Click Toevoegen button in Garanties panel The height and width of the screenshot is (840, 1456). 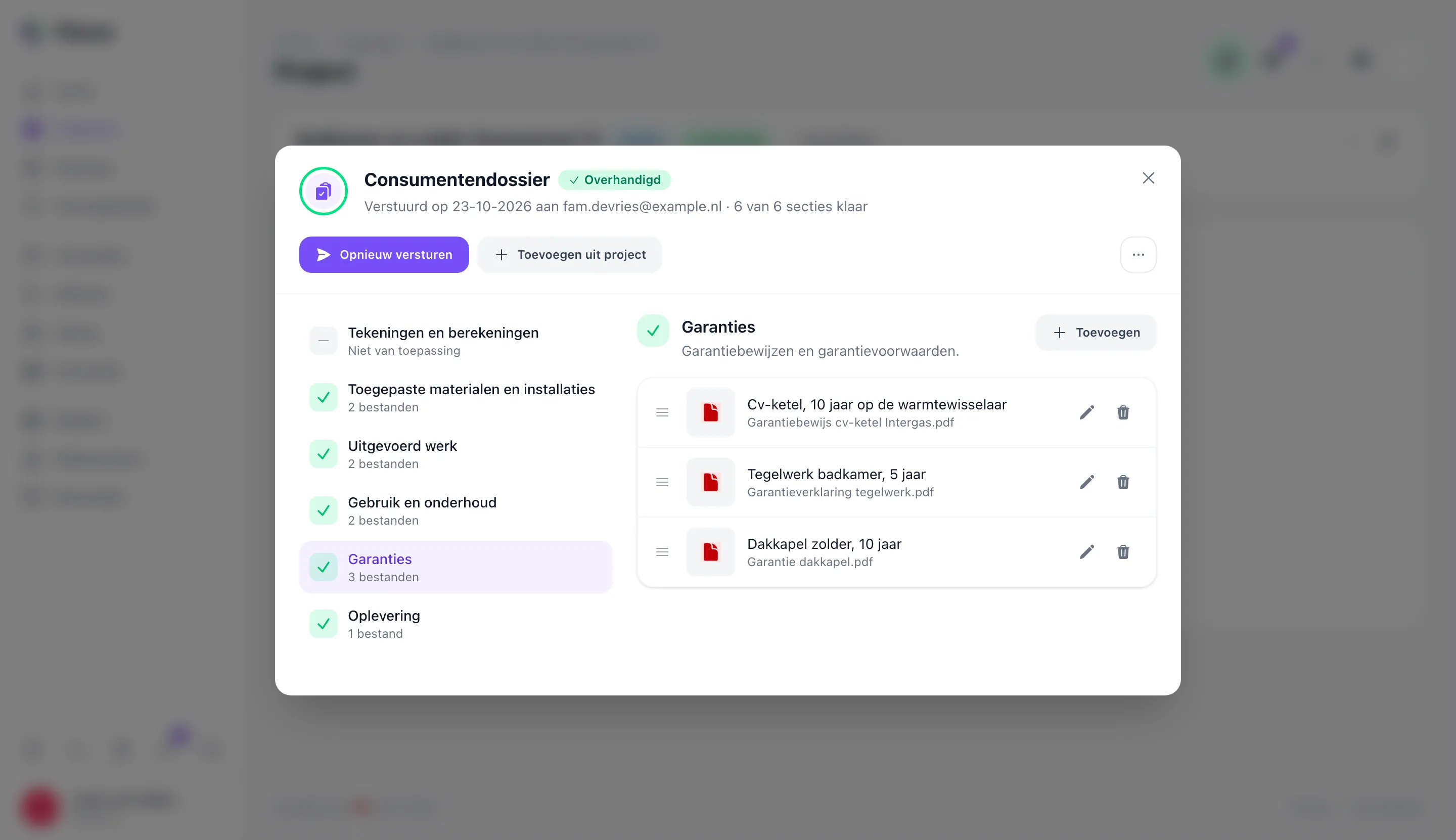coord(1096,332)
